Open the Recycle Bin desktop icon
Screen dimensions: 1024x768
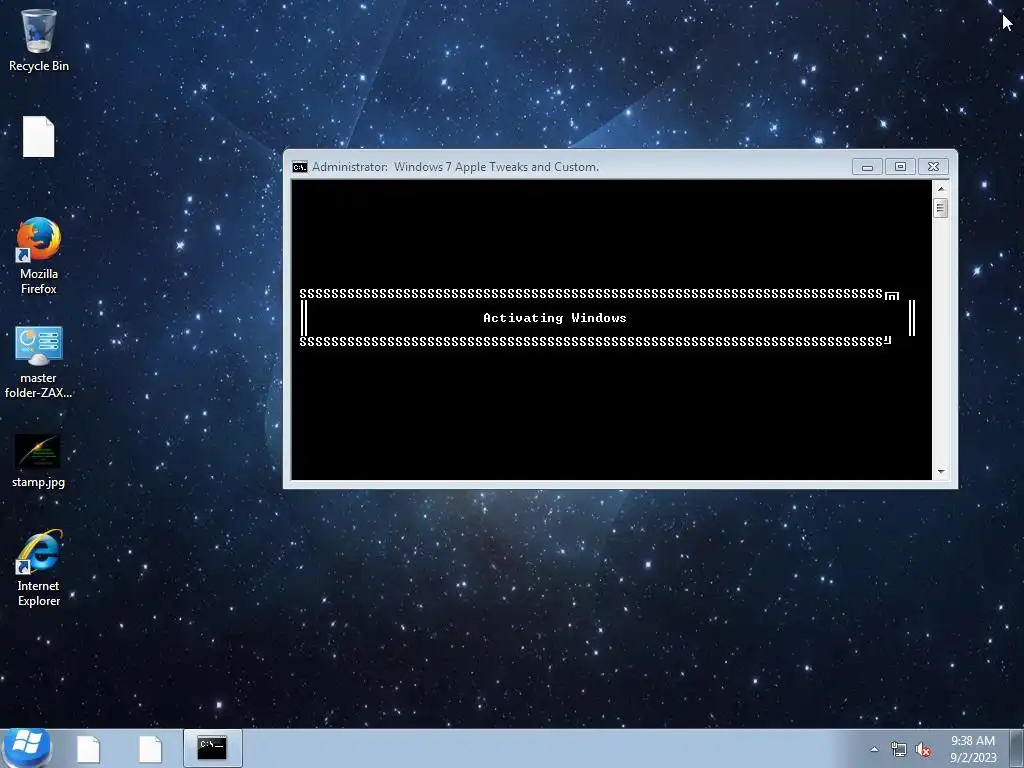coord(39,40)
